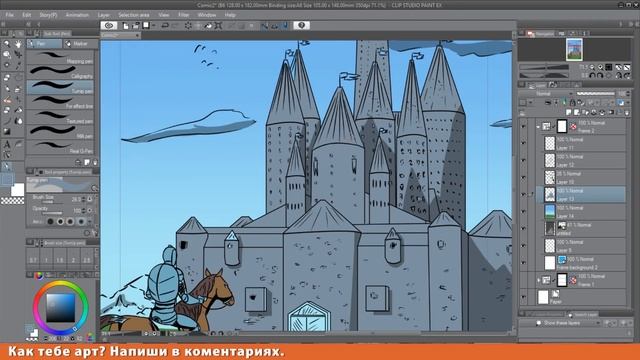Click the Undo arrow in command bar

coord(165,25)
